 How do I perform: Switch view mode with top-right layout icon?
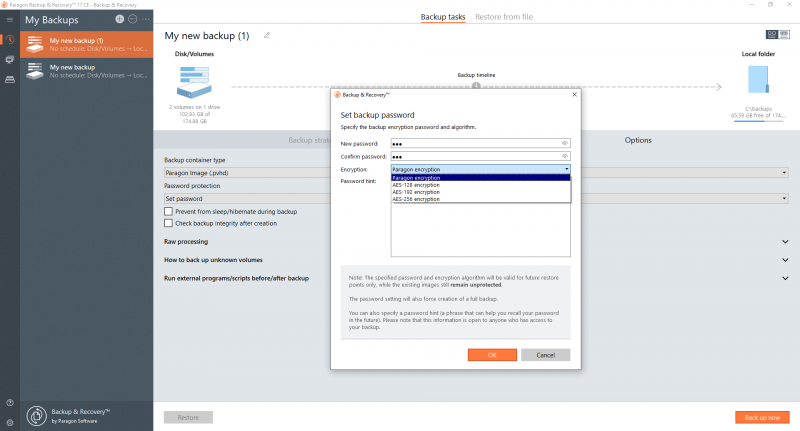tap(778, 34)
